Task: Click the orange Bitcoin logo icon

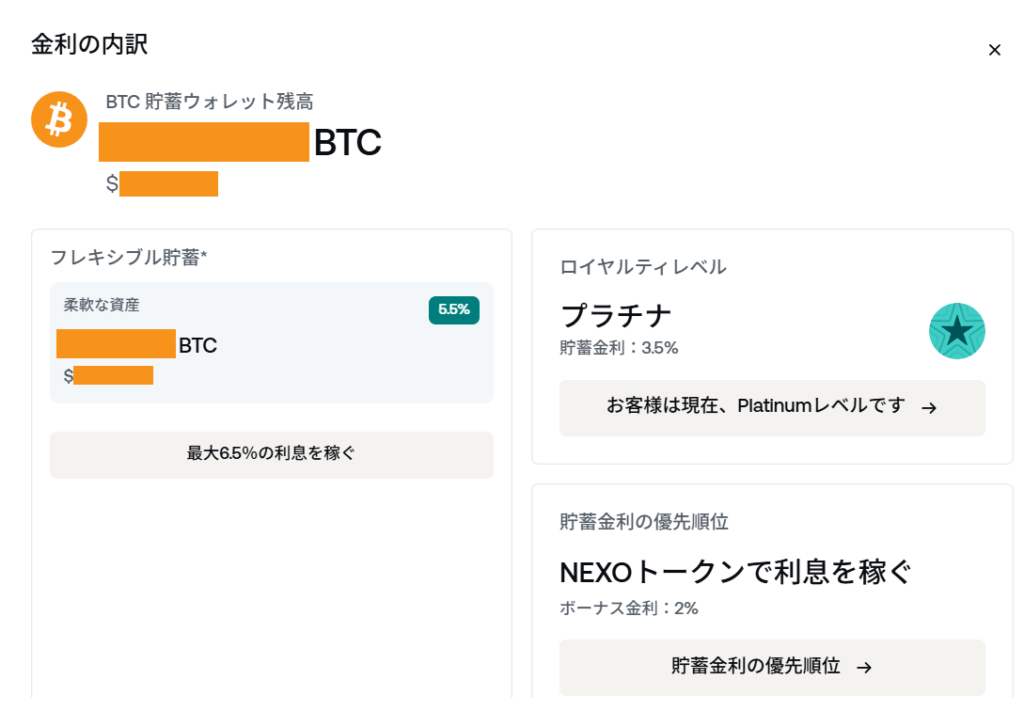Action: point(59,120)
